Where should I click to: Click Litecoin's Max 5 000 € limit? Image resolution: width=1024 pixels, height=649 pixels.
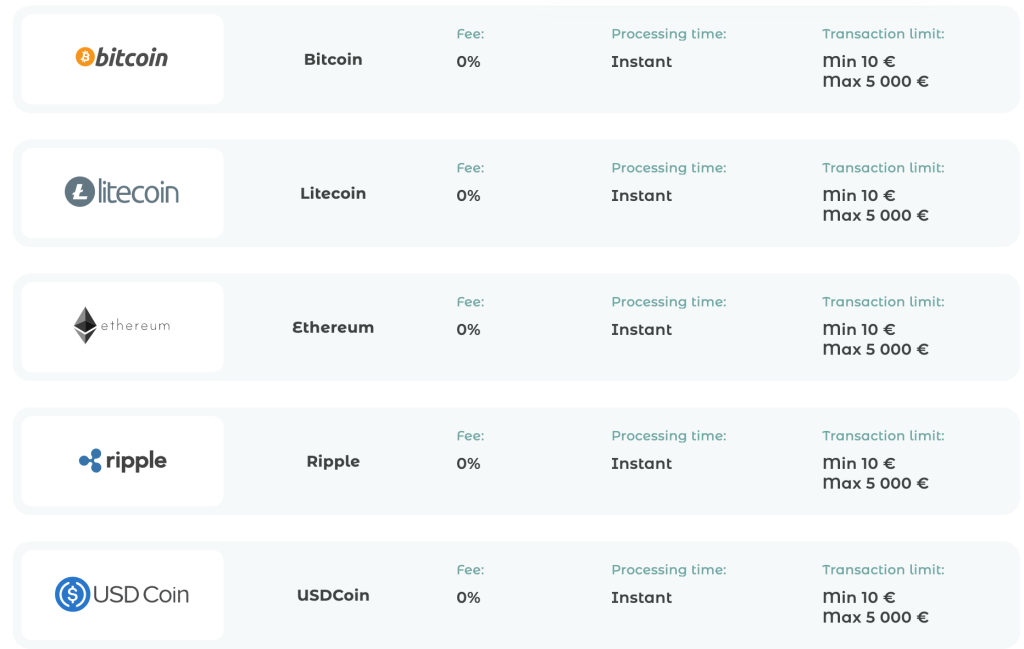click(876, 215)
